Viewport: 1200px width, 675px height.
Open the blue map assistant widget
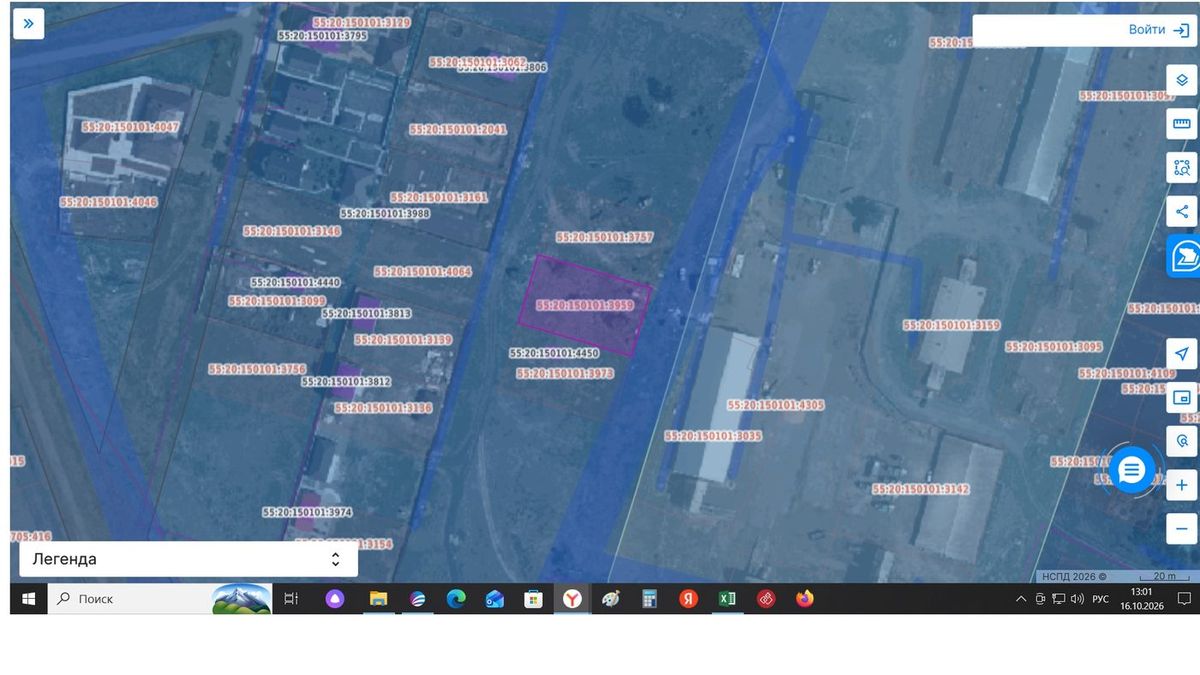click(1183, 256)
